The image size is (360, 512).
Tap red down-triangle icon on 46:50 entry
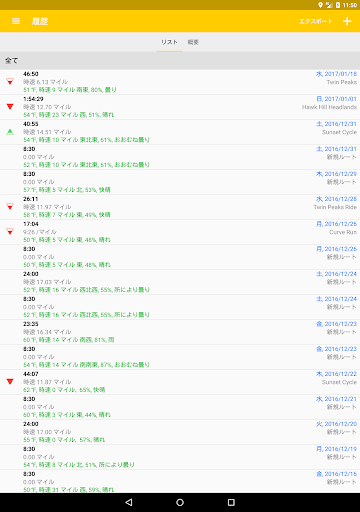coord(10,81)
